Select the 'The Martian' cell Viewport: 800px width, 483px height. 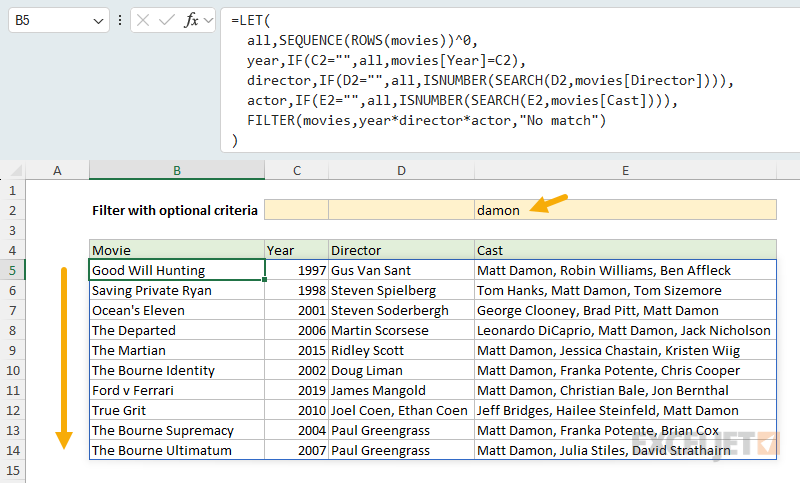click(177, 350)
